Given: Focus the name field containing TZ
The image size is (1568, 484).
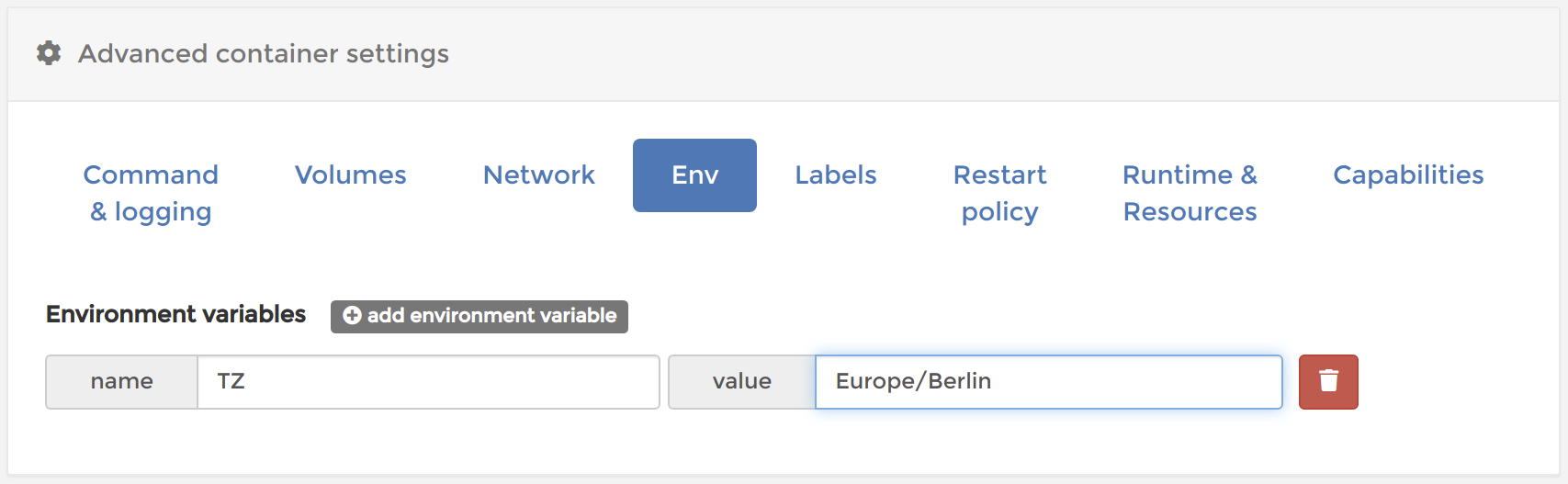Looking at the screenshot, I should 428,381.
